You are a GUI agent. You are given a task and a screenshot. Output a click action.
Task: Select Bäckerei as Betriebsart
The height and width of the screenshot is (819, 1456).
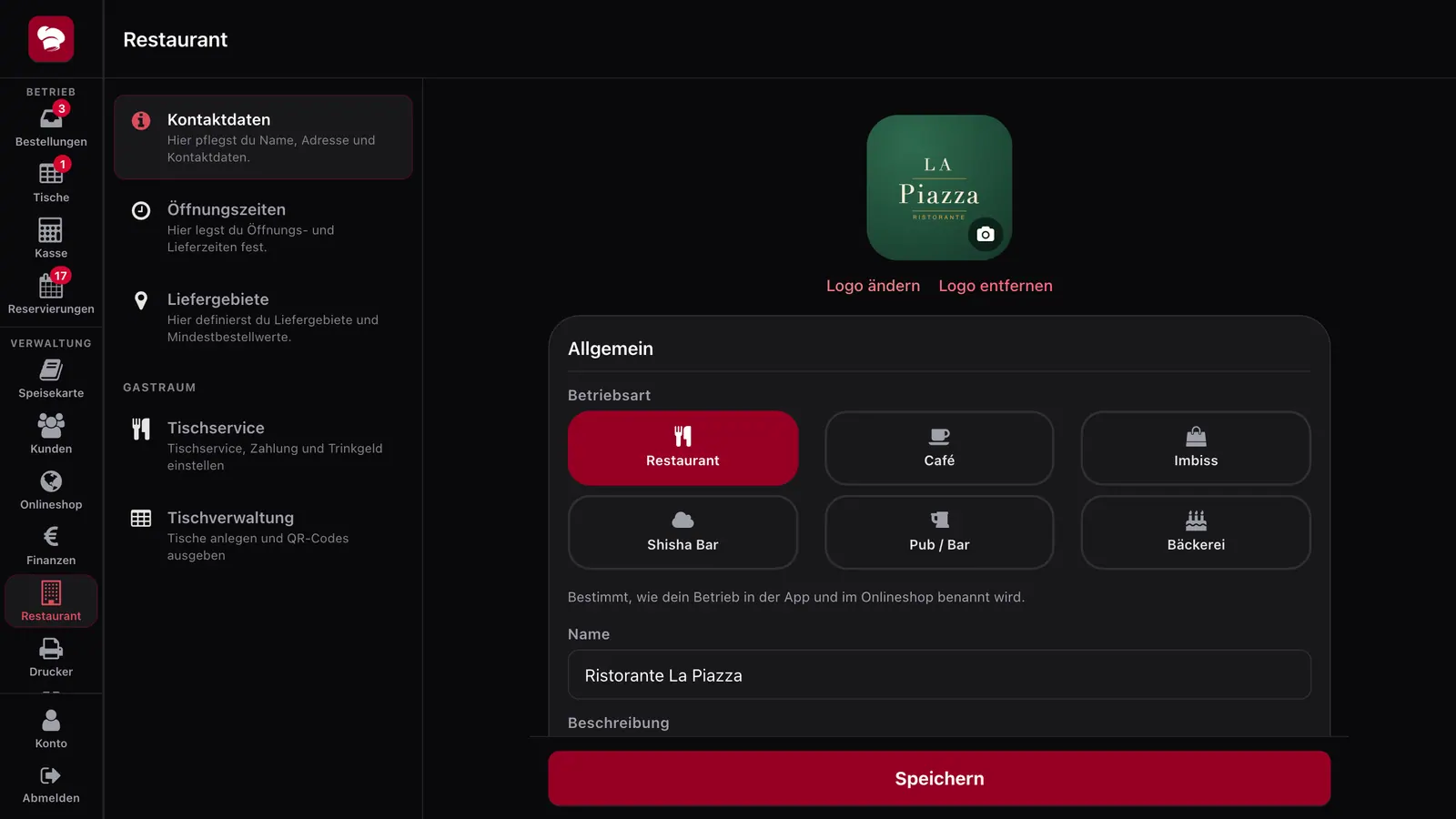click(1196, 532)
